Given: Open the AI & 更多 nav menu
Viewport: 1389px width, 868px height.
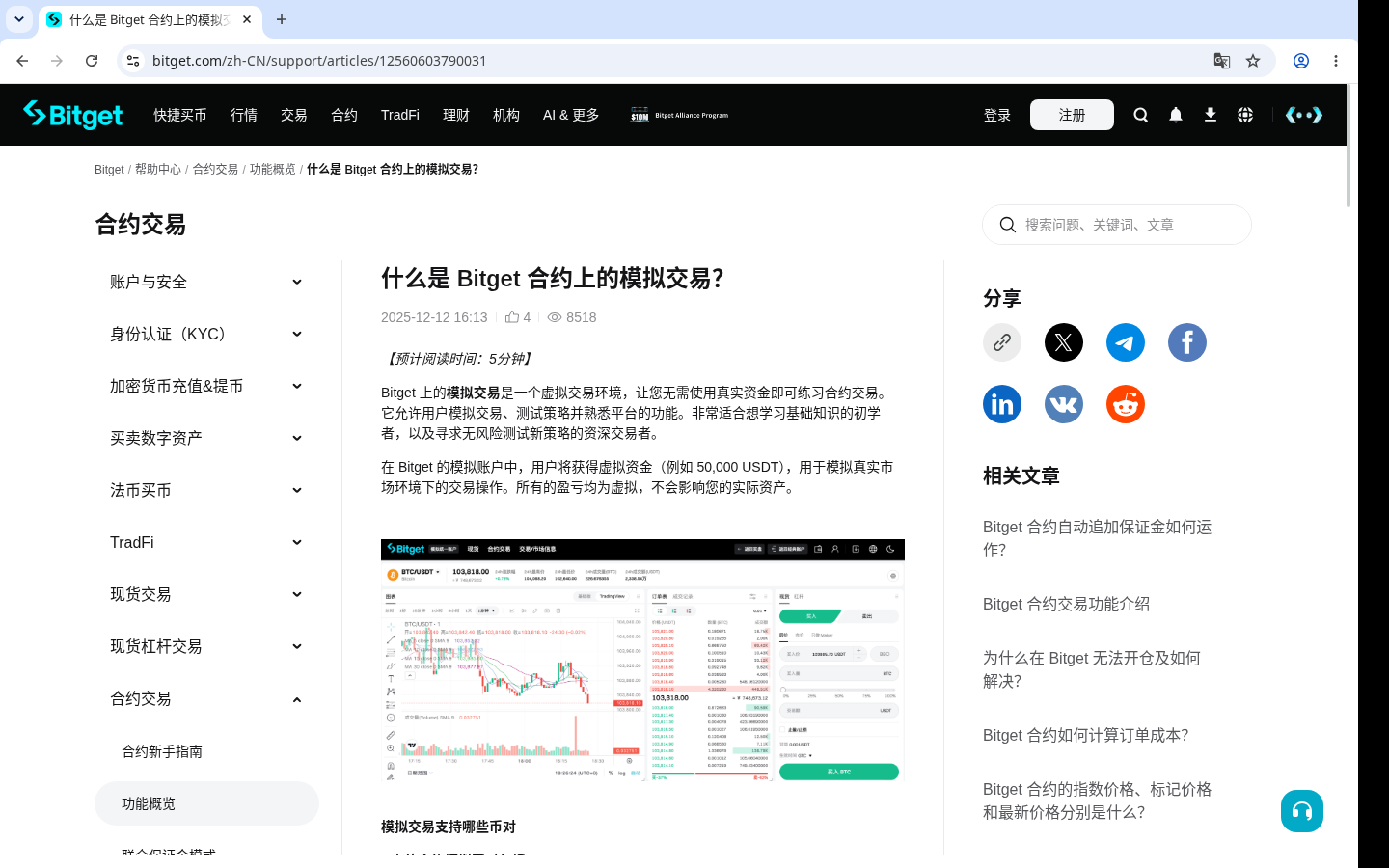Looking at the screenshot, I should pos(571,115).
